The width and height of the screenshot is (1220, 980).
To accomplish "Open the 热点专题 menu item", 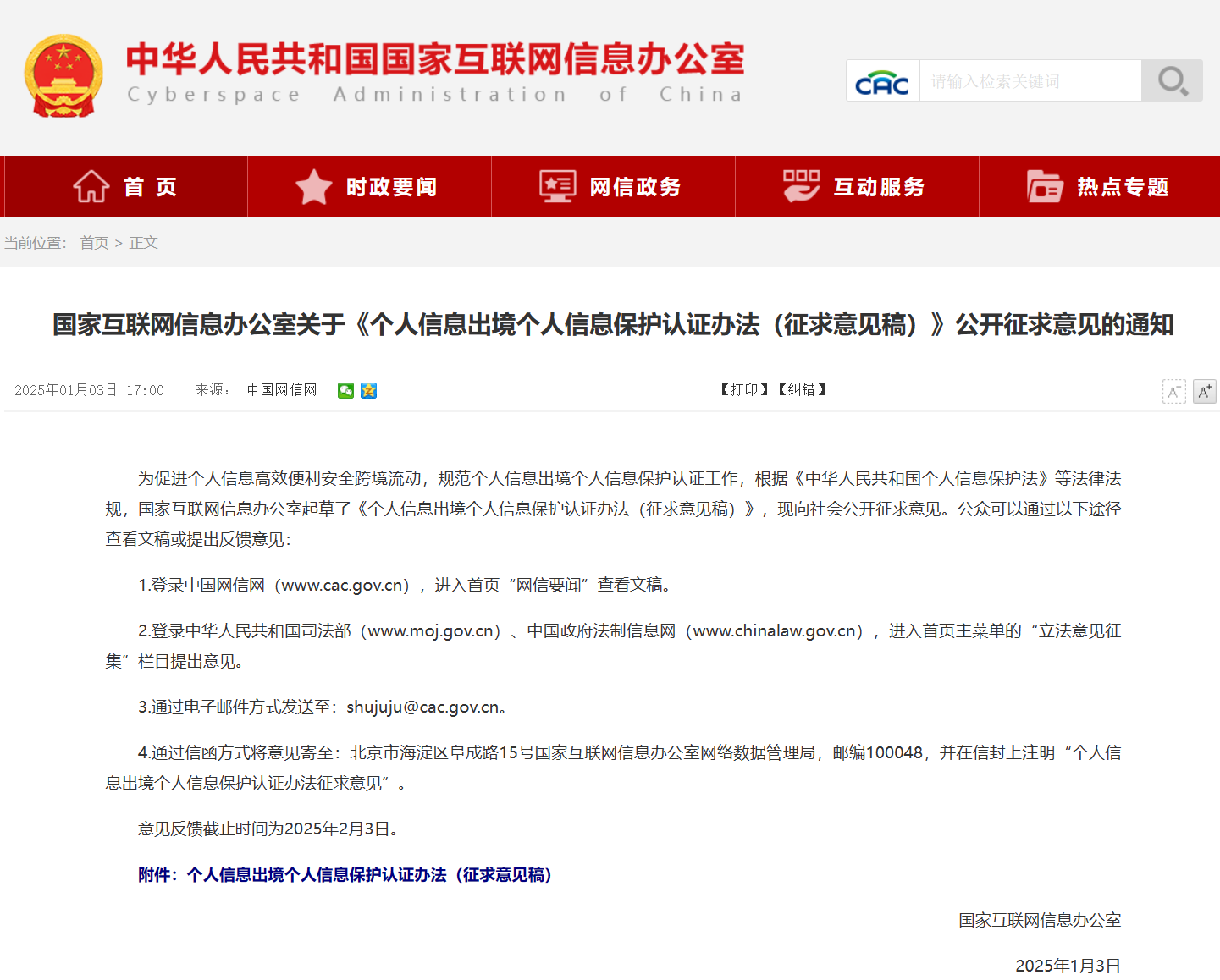I will (1100, 186).
